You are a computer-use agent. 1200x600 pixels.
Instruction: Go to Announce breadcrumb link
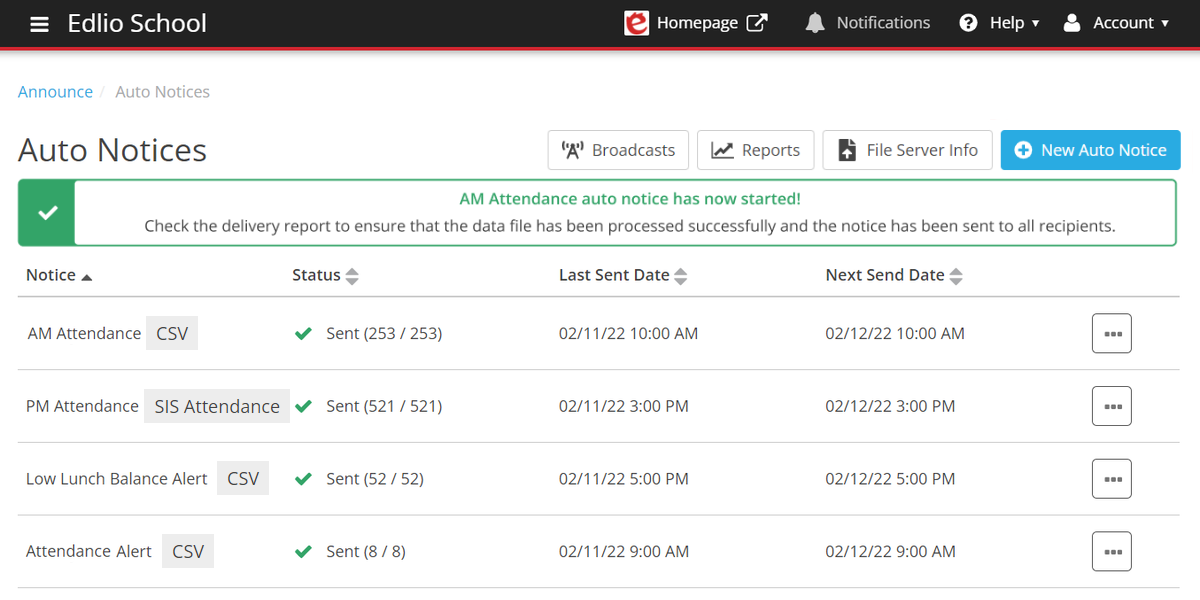pyautogui.click(x=55, y=92)
